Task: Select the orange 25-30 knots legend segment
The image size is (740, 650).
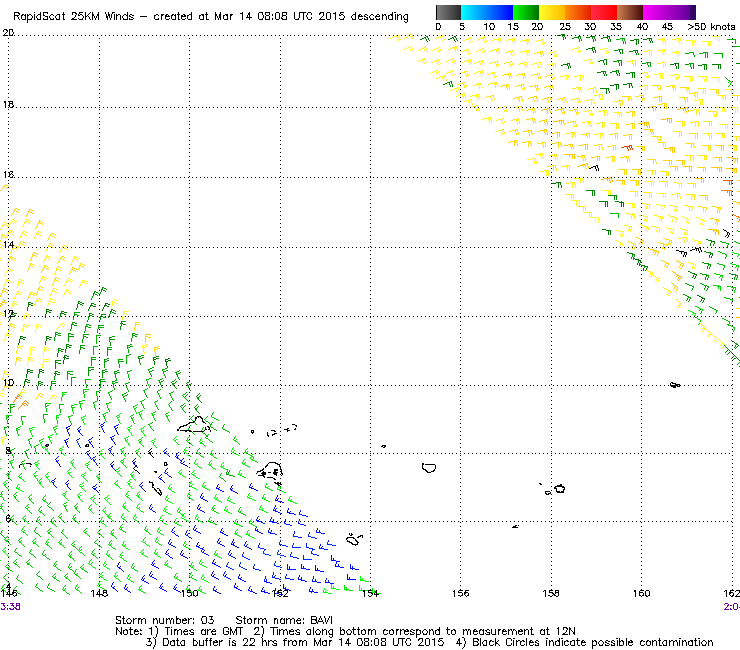Action: 578,12
